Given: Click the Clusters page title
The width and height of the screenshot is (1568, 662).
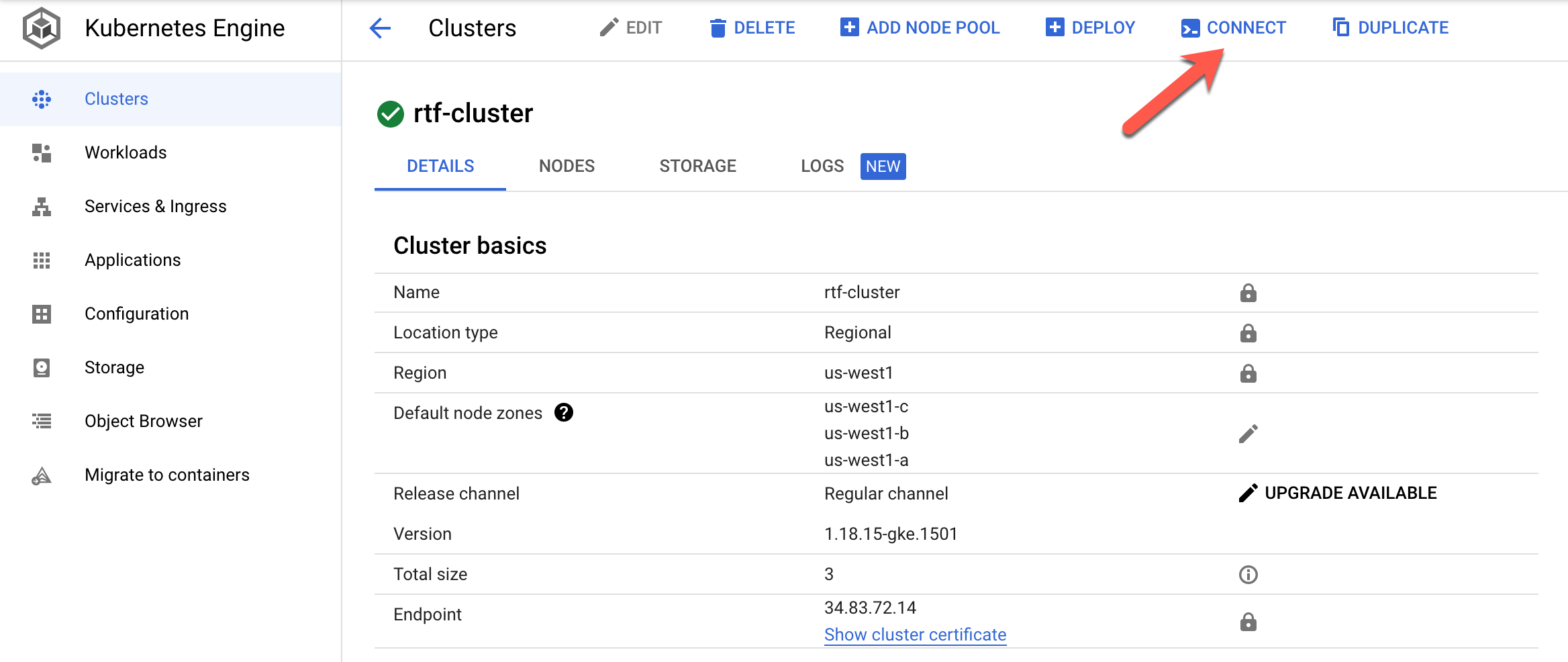Looking at the screenshot, I should [473, 28].
